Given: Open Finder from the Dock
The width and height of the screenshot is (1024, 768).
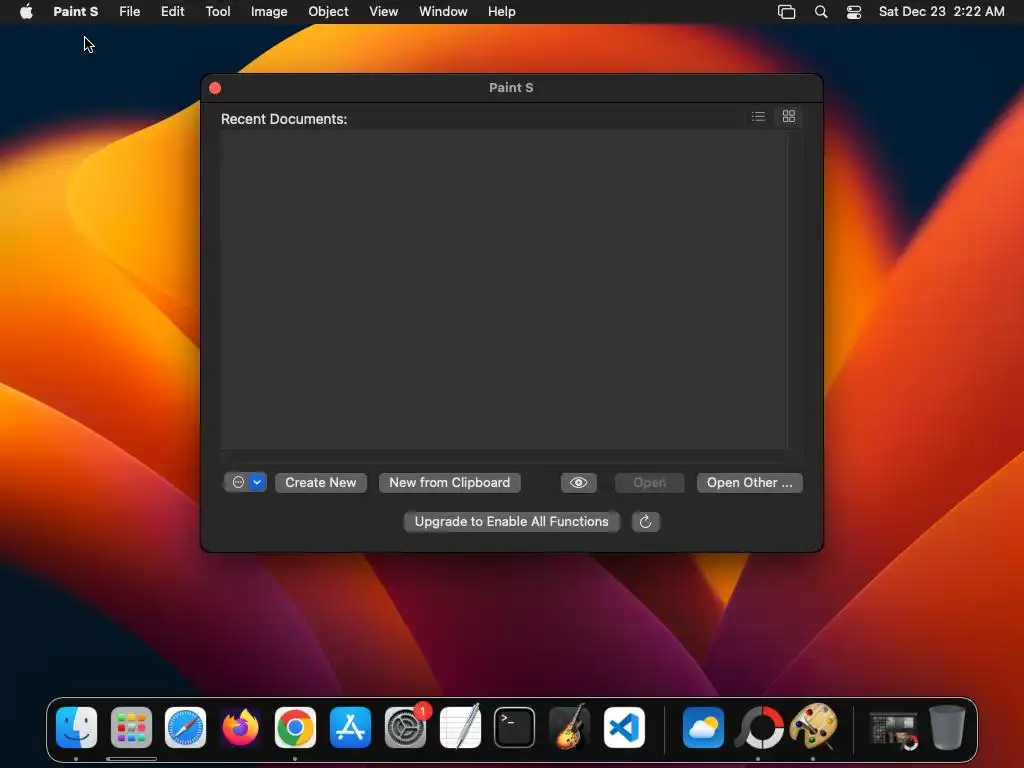Looking at the screenshot, I should 76,728.
